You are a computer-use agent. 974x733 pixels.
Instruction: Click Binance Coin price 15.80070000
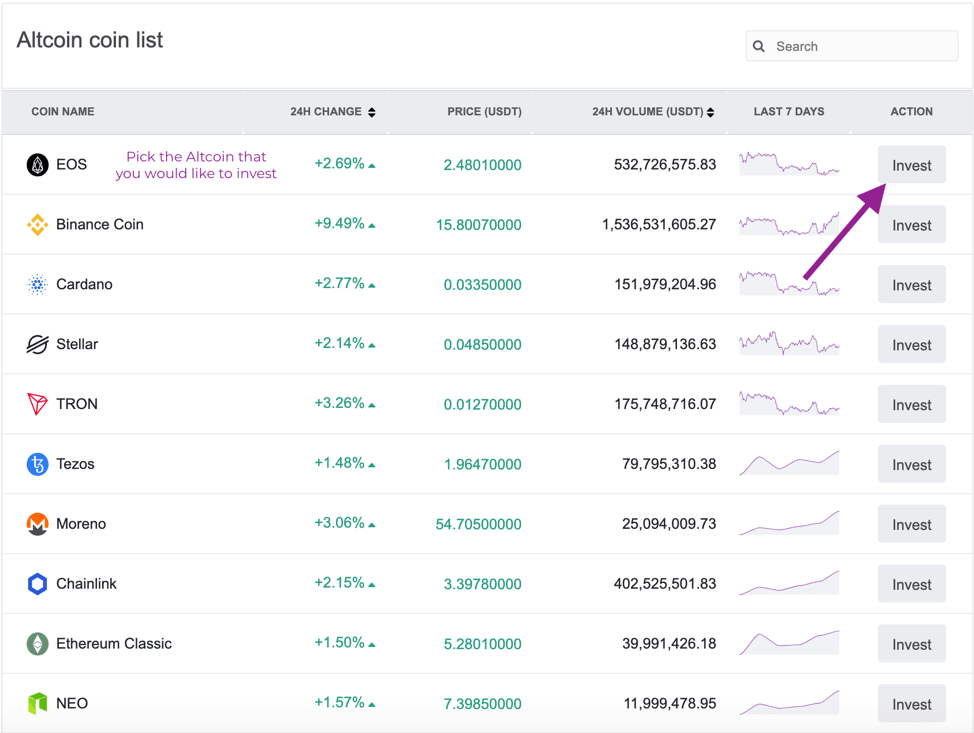[x=478, y=225]
